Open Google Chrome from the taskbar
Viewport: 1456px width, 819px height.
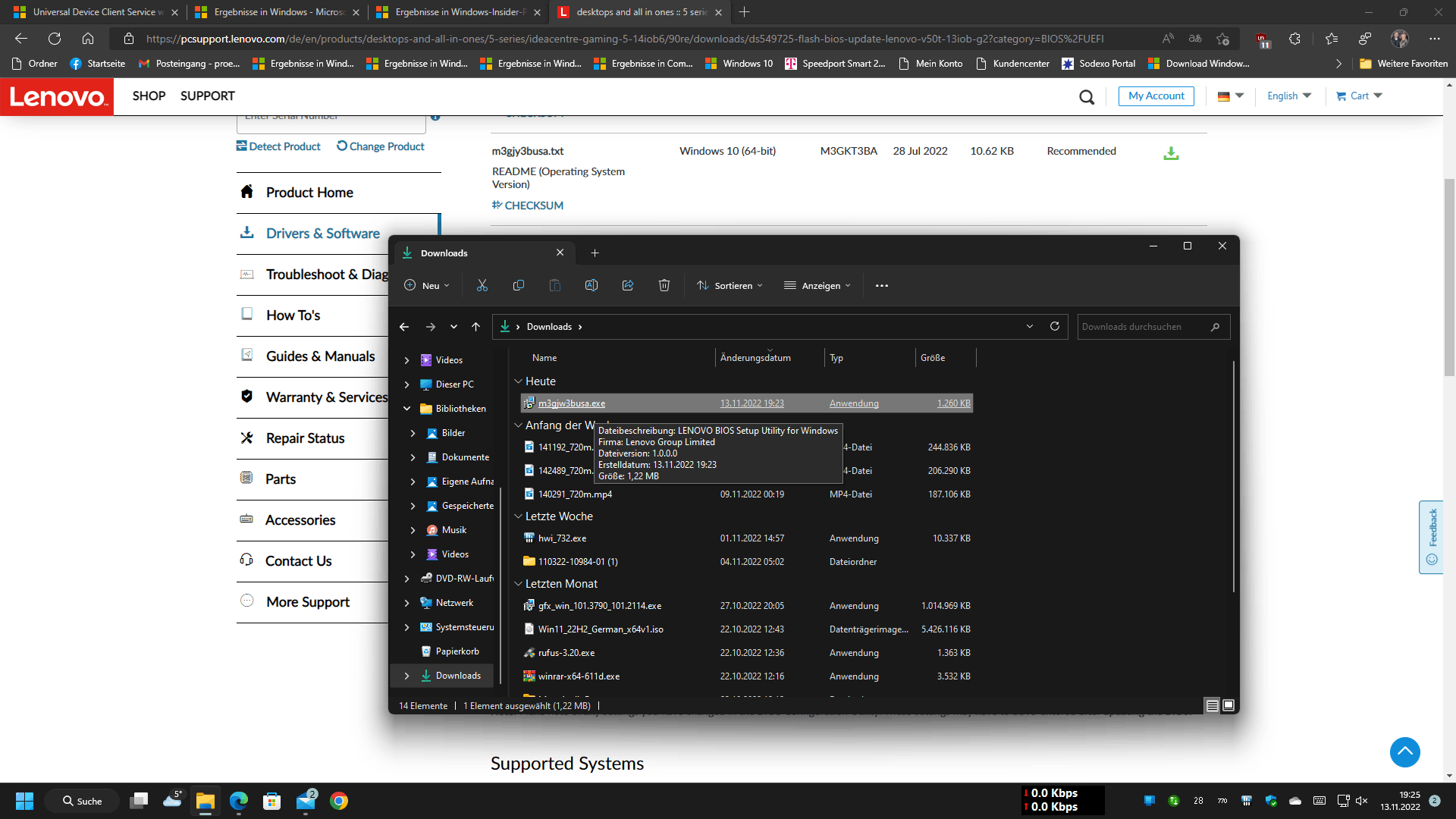point(339,801)
